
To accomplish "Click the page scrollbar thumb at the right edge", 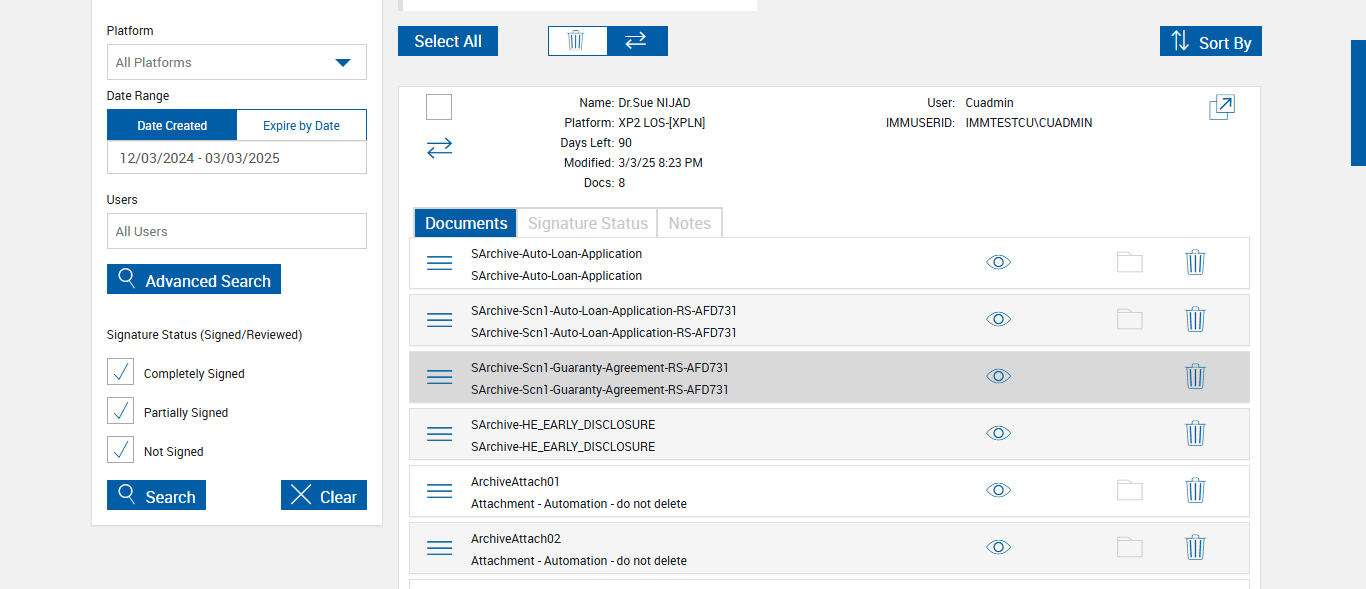I will 1358,103.
